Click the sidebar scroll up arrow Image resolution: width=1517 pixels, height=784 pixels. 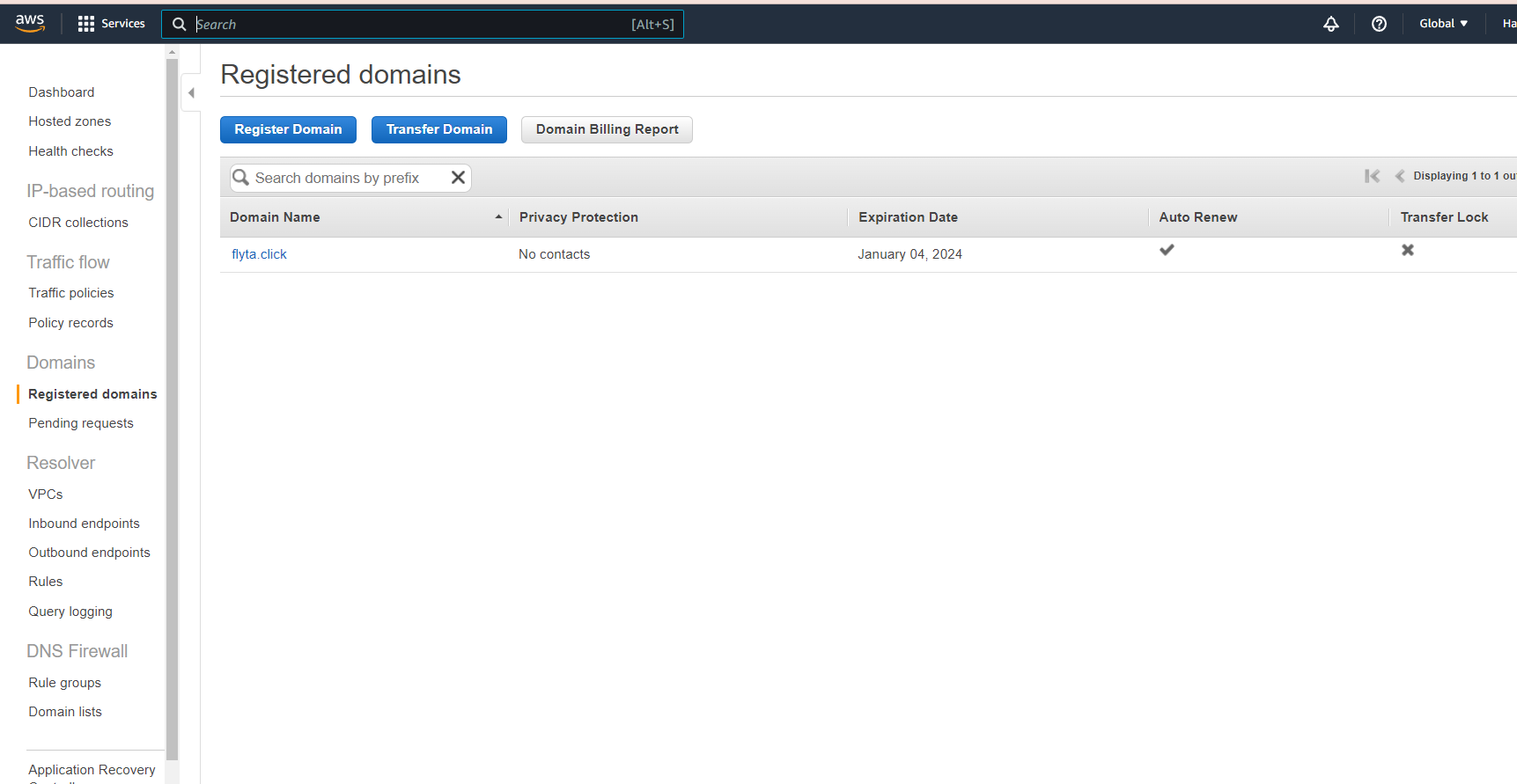click(x=172, y=52)
